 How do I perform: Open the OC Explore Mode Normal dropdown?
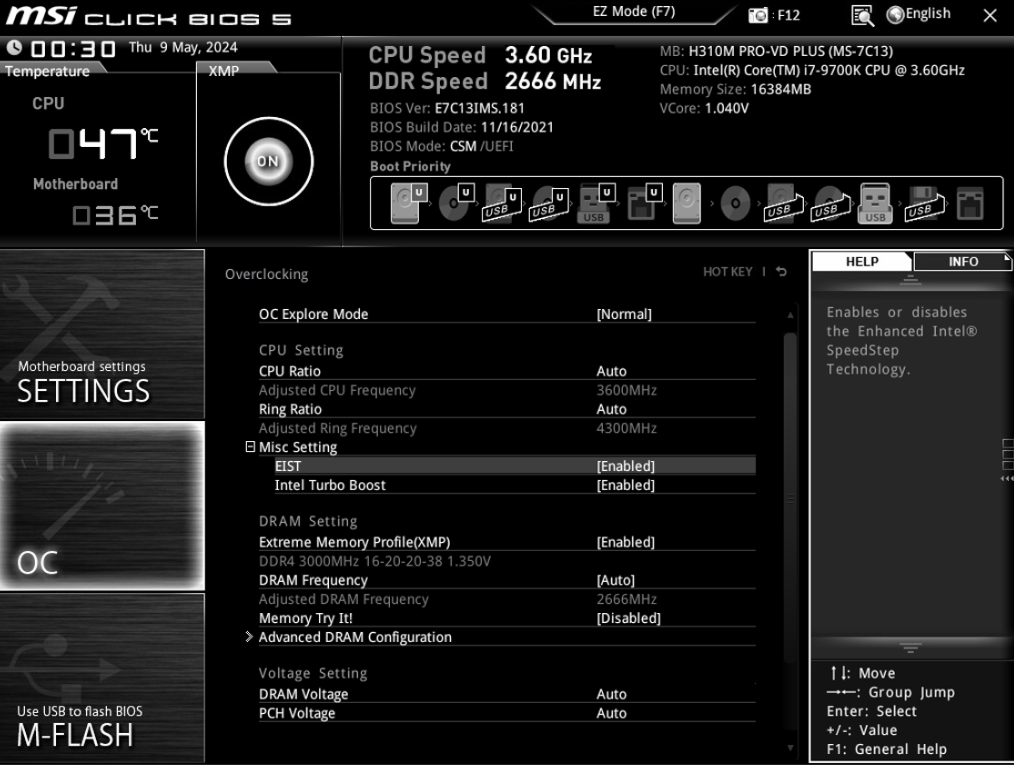coord(624,314)
